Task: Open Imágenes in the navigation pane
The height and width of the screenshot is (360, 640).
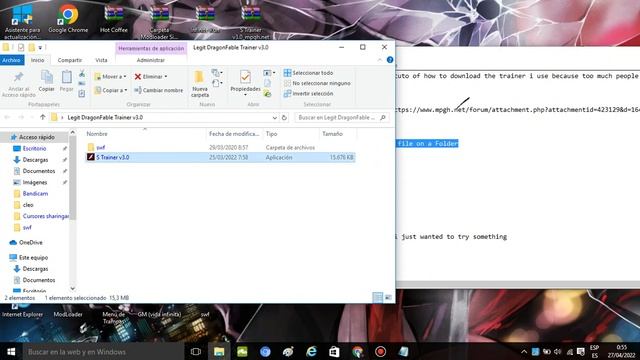Action: point(35,182)
